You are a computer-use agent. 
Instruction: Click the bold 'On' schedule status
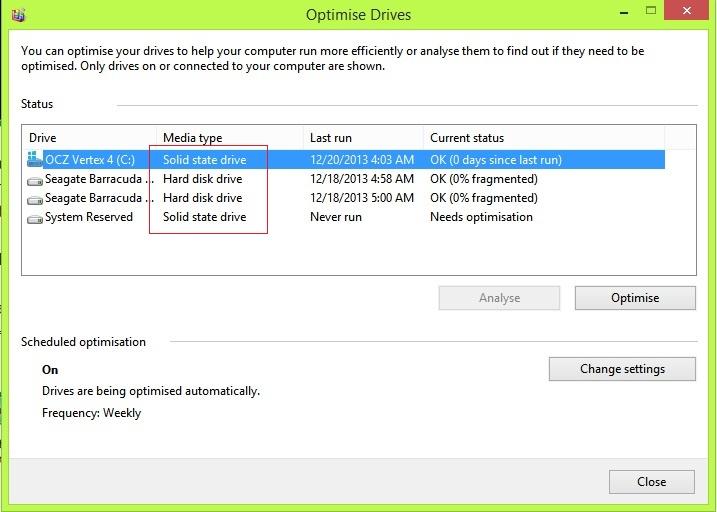pyautogui.click(x=50, y=370)
